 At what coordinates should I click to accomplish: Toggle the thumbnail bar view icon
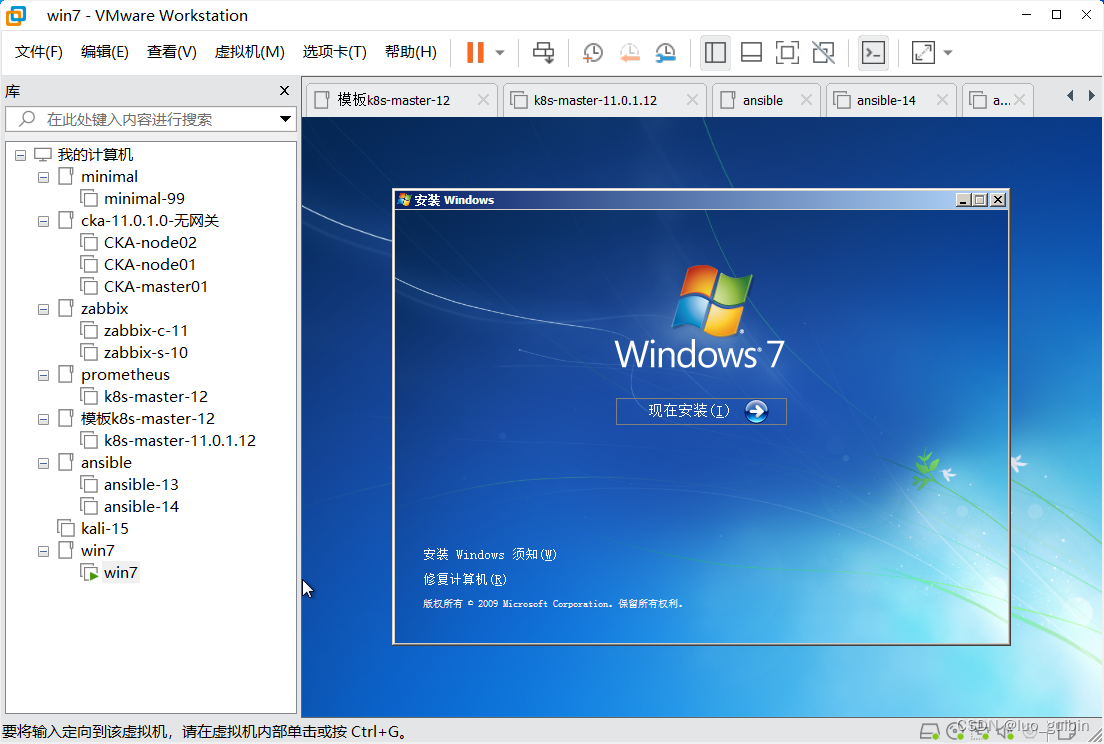point(751,52)
